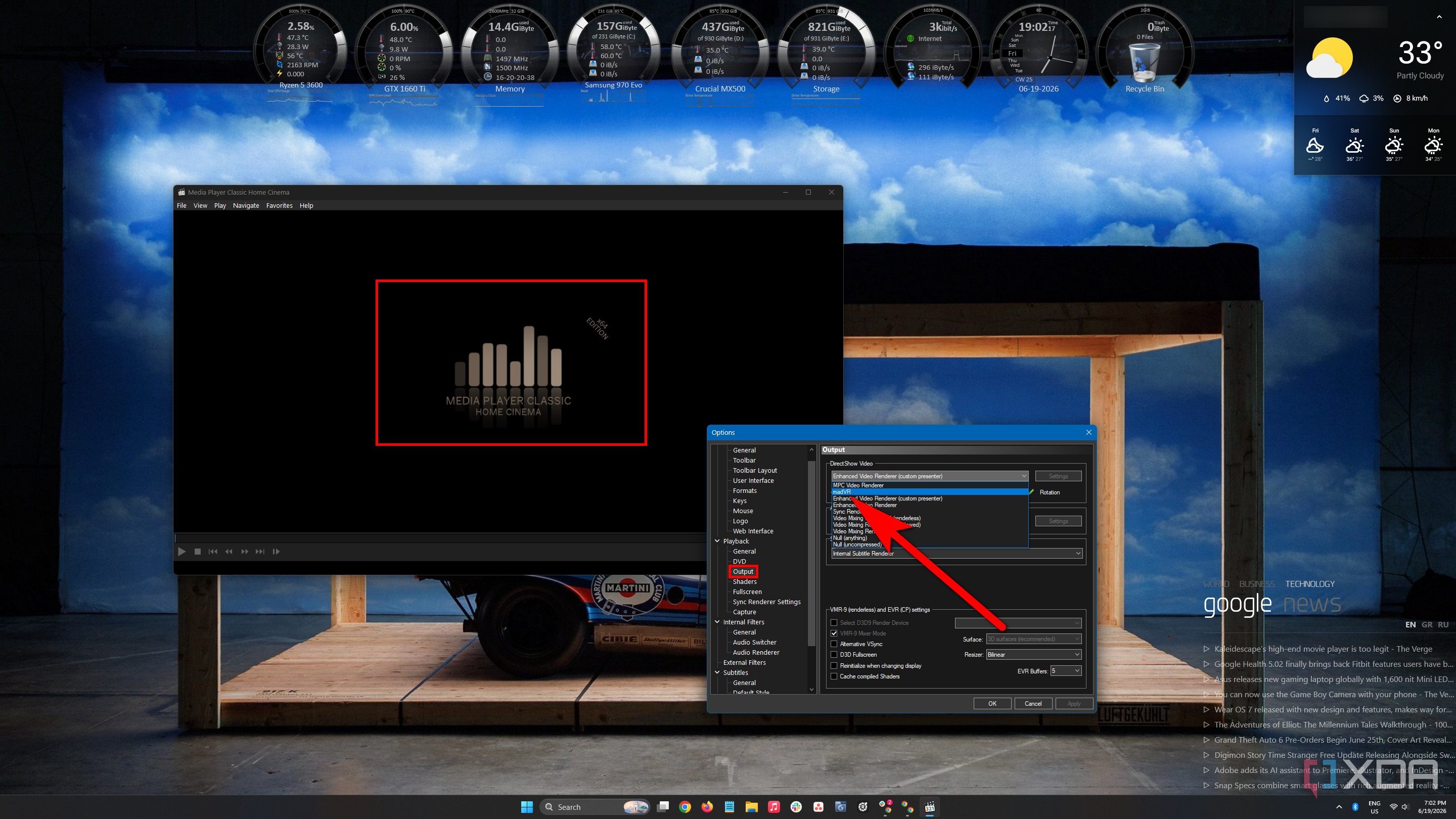Open the File menu in MPC-HC

[181, 206]
